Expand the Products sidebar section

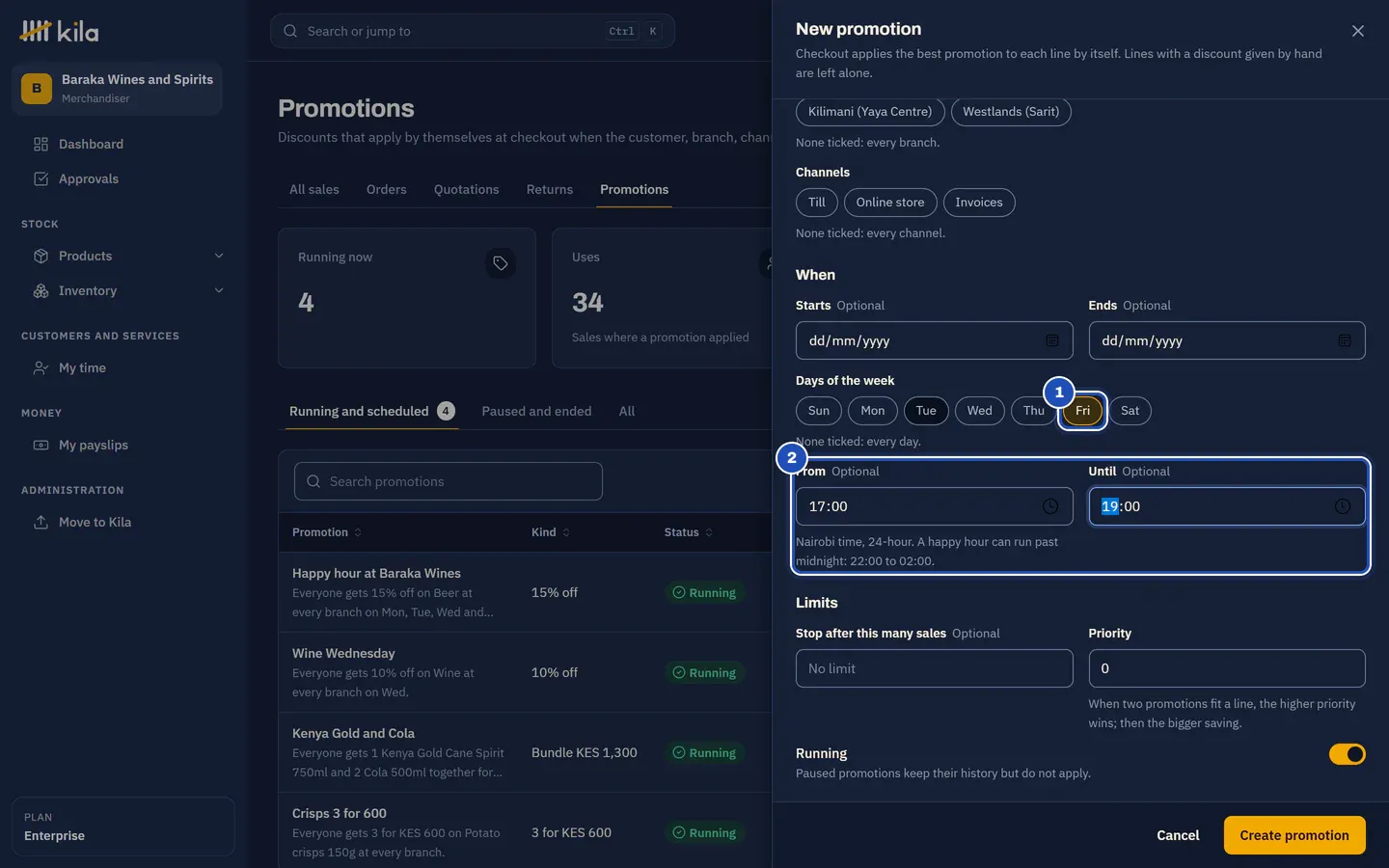[x=219, y=256]
